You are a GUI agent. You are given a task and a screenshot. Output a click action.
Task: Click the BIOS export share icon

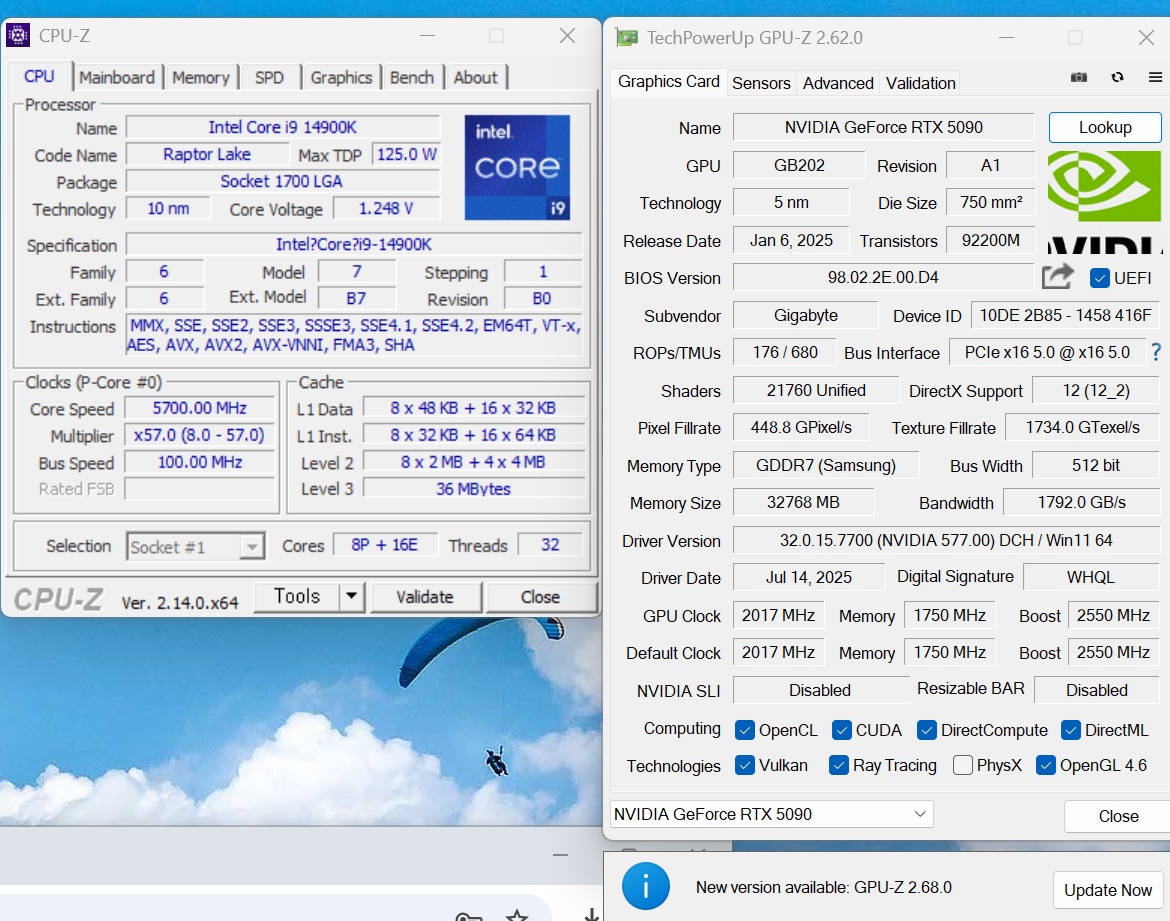[1057, 277]
